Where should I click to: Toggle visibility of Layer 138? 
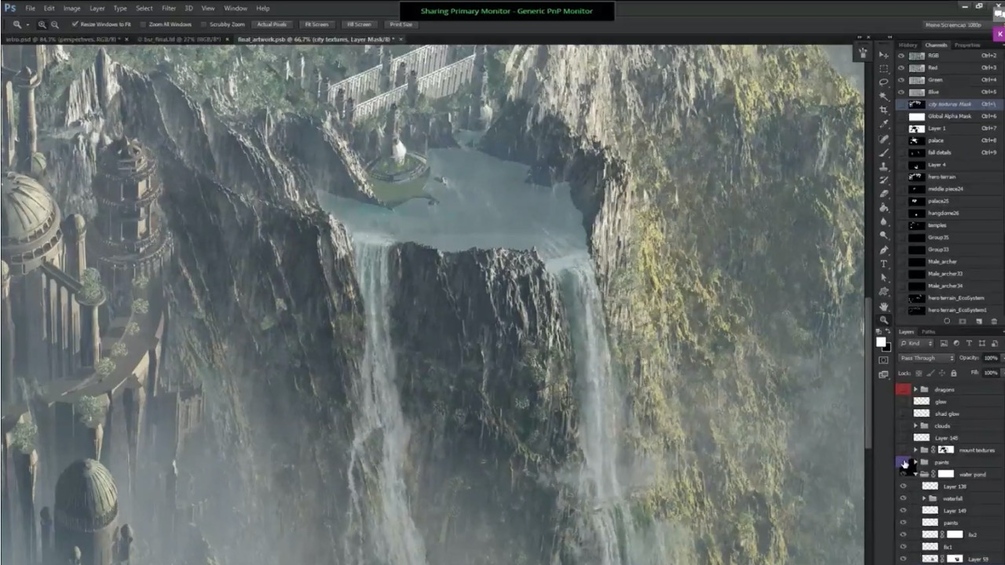tap(903, 486)
